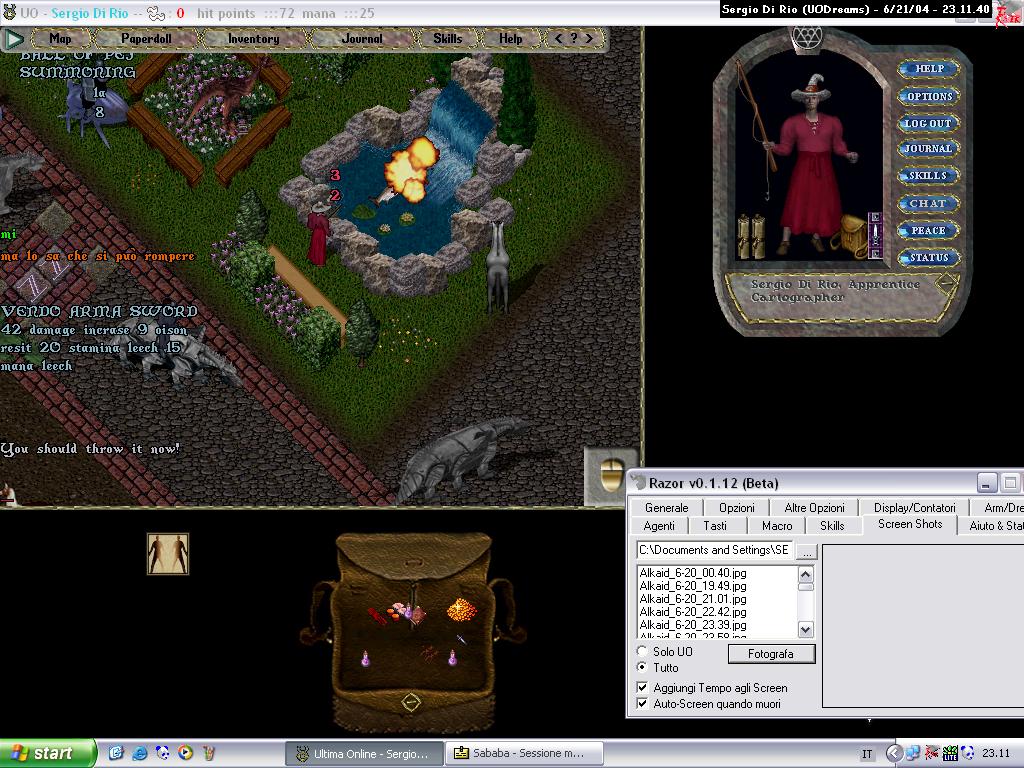Open the left scroll in the paperdoll
Screen dimensions: 1024x768
pyautogui.click(x=744, y=237)
